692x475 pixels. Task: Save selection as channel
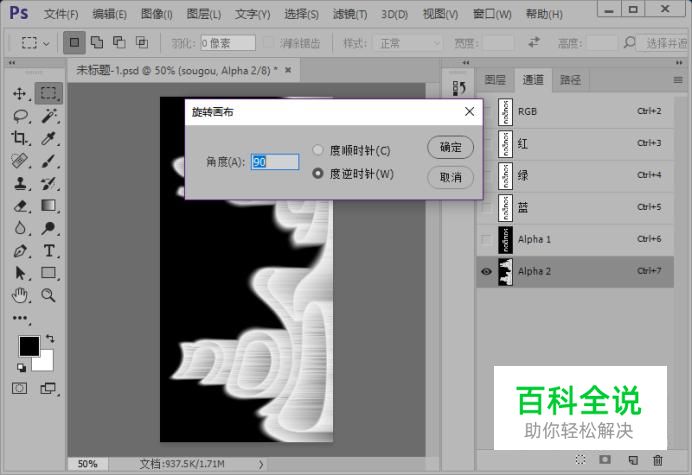click(605, 460)
